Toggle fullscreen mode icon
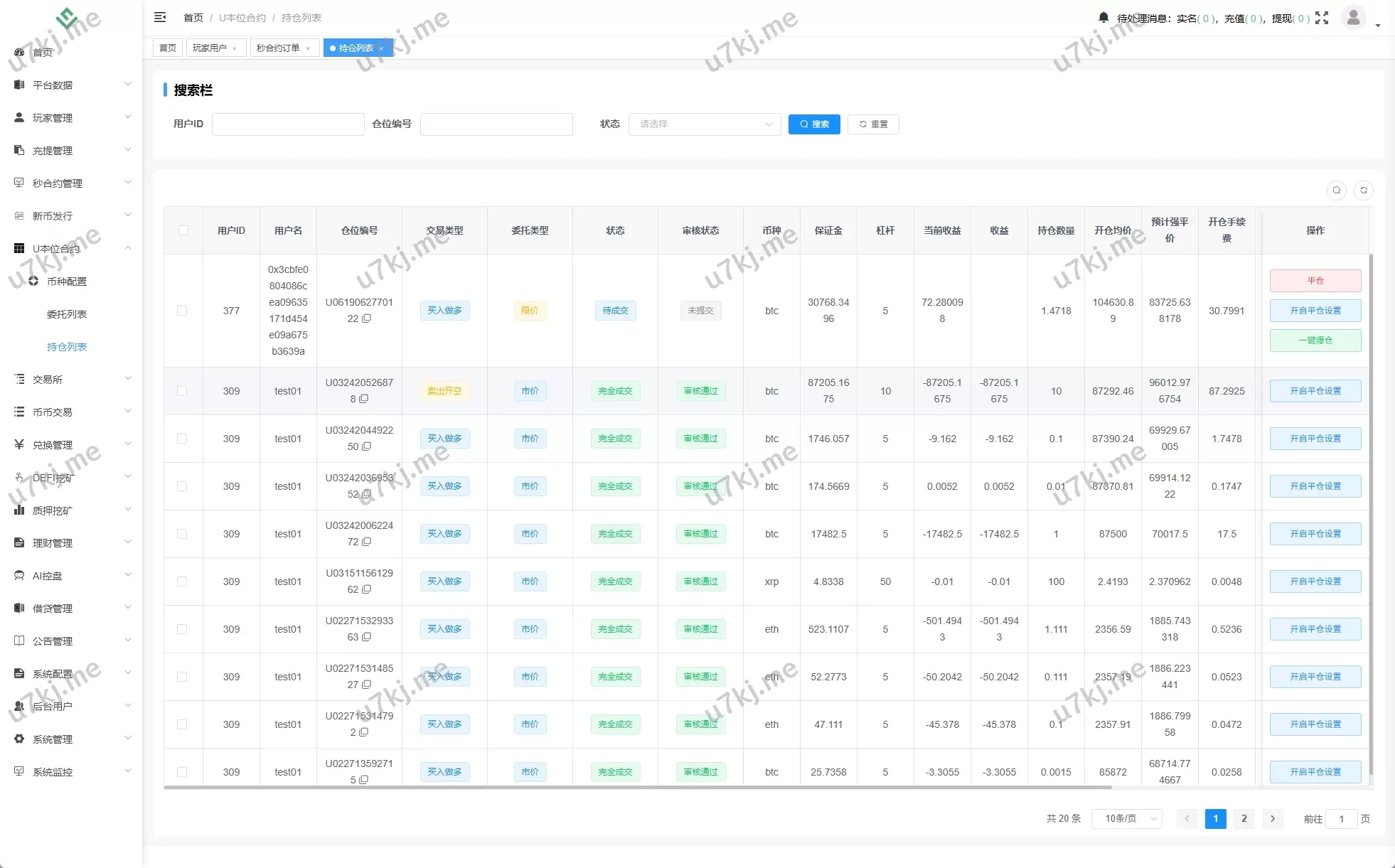The width and height of the screenshot is (1395, 868). tap(1322, 18)
